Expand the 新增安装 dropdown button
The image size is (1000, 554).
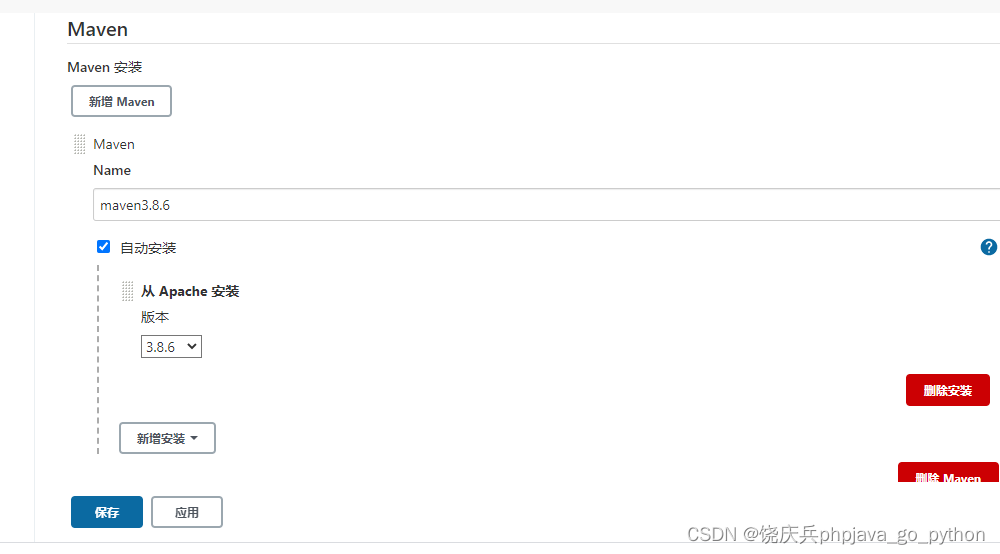tap(167, 439)
